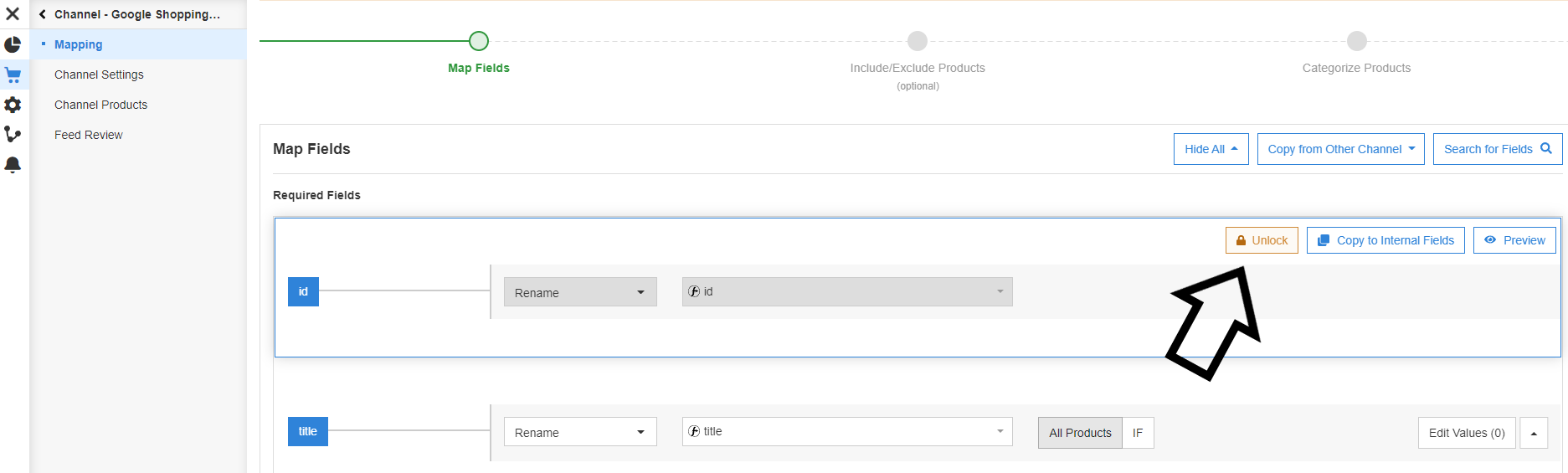
Task: Expand the Copy from Other Channel dropdown
Action: tap(1340, 149)
